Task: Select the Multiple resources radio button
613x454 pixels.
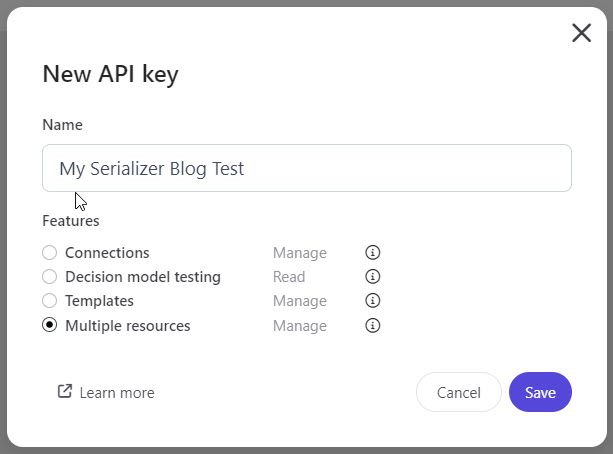Action: (x=50, y=326)
